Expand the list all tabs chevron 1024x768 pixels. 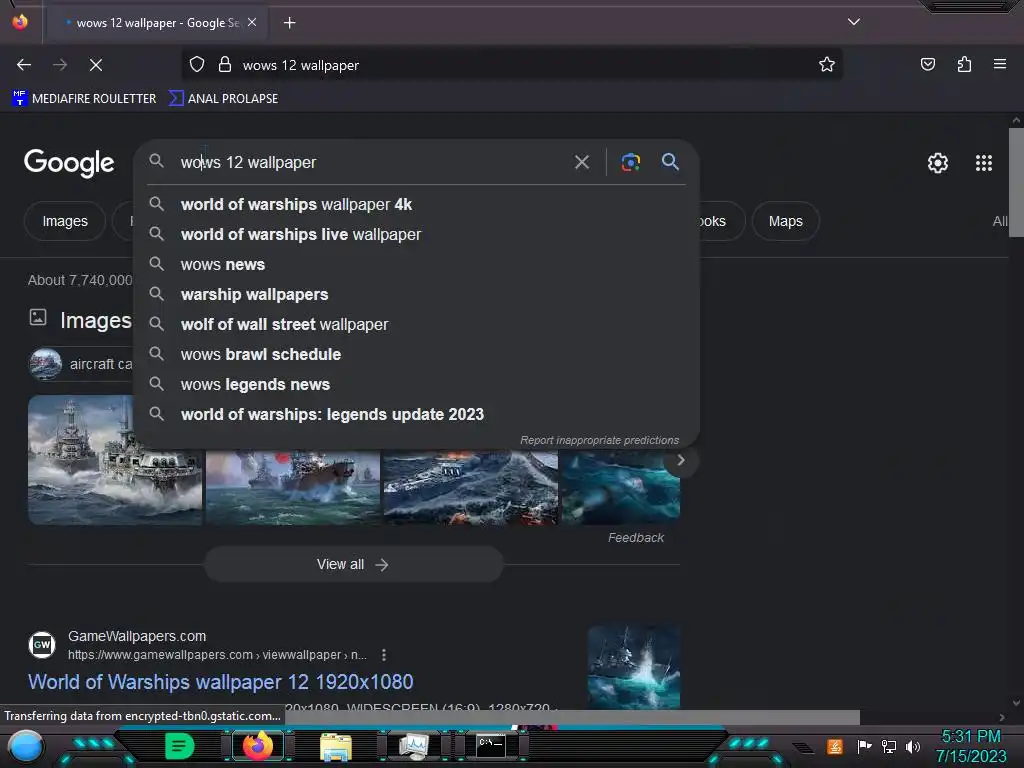[x=854, y=22]
